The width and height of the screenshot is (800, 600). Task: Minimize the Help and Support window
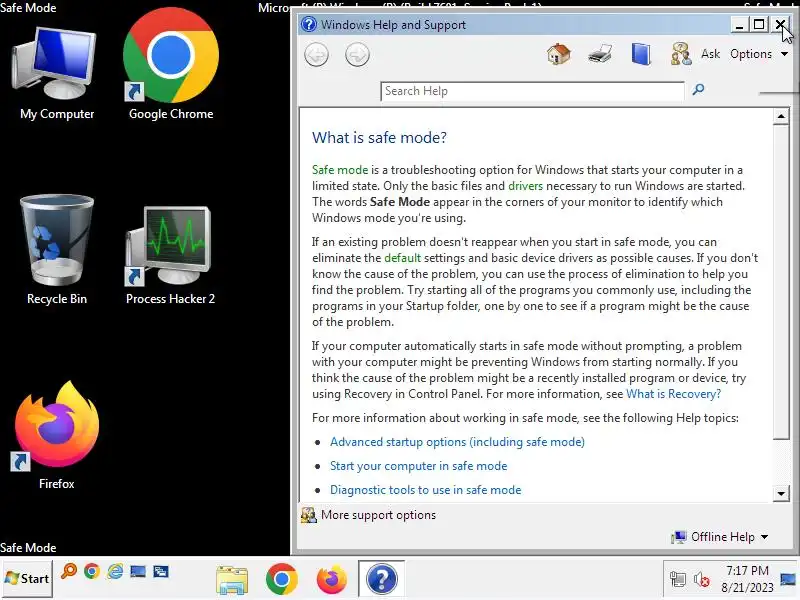click(x=739, y=24)
